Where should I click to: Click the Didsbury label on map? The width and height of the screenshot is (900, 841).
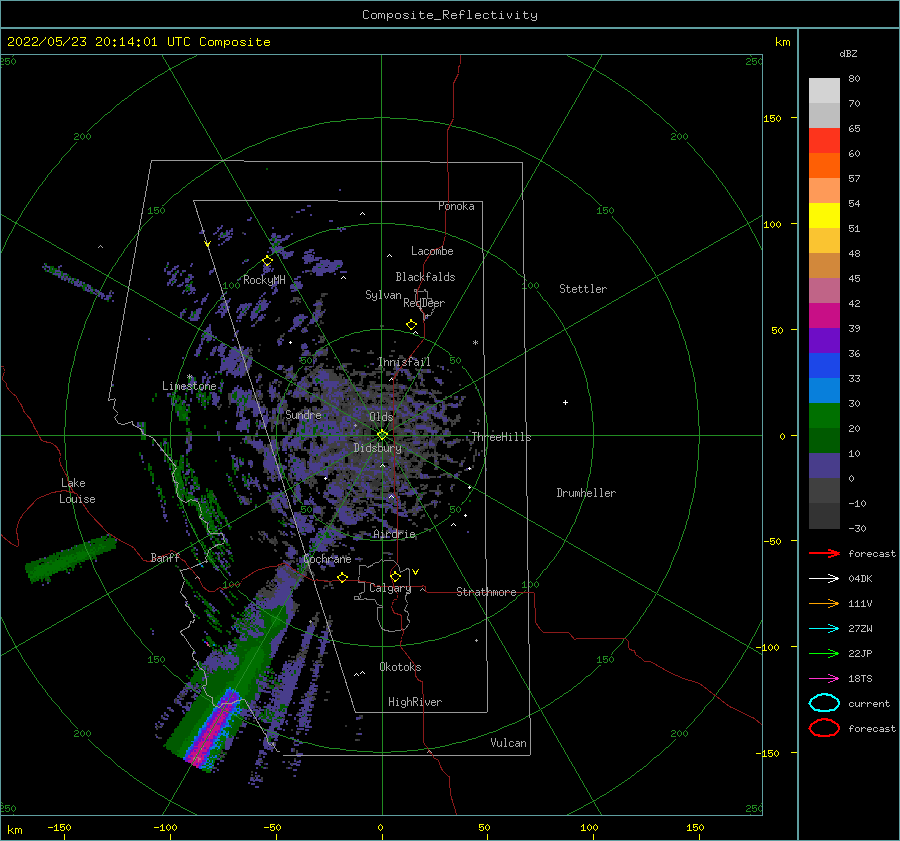coord(377,448)
